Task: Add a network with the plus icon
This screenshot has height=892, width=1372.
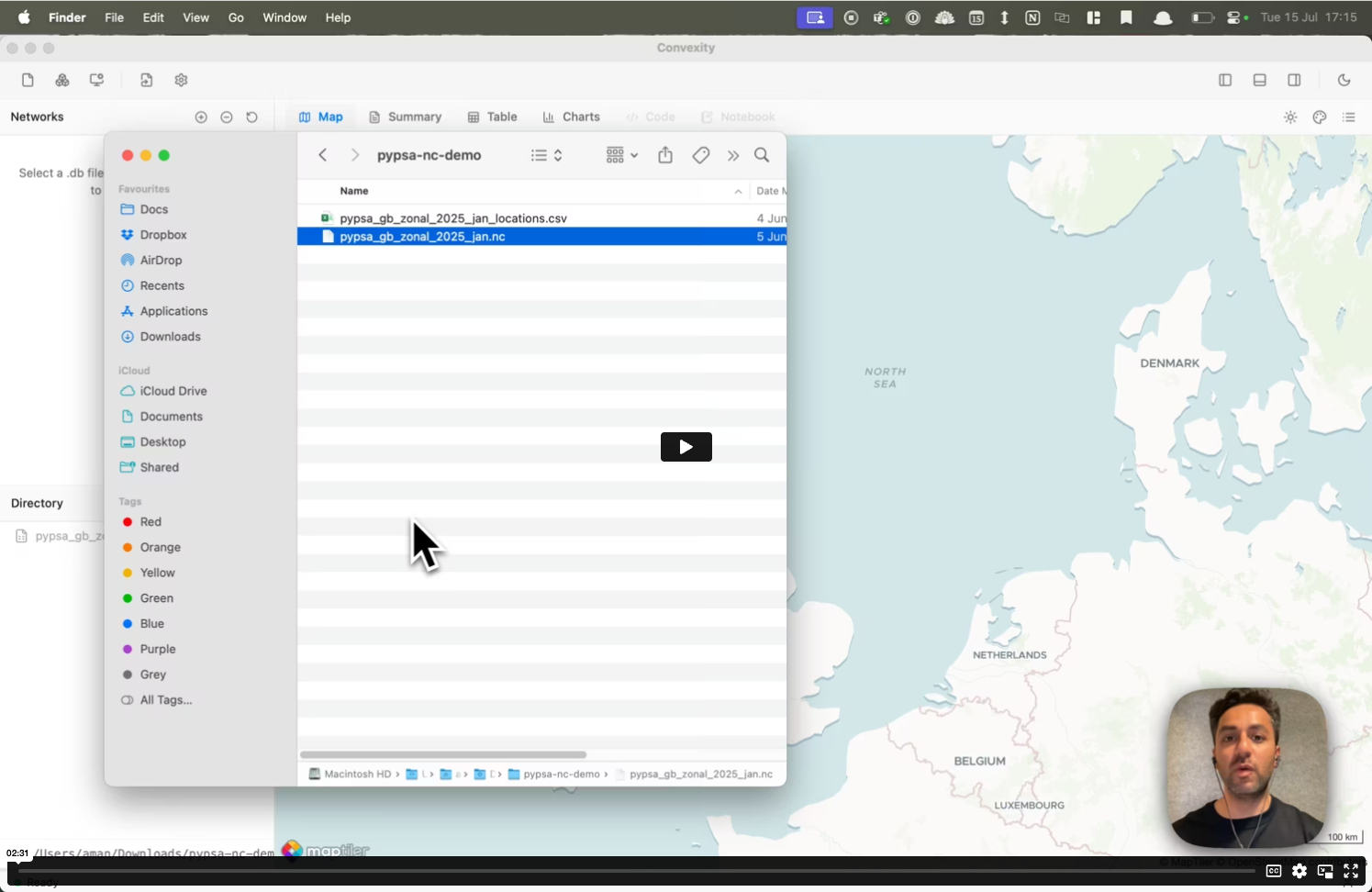Action: 201,117
